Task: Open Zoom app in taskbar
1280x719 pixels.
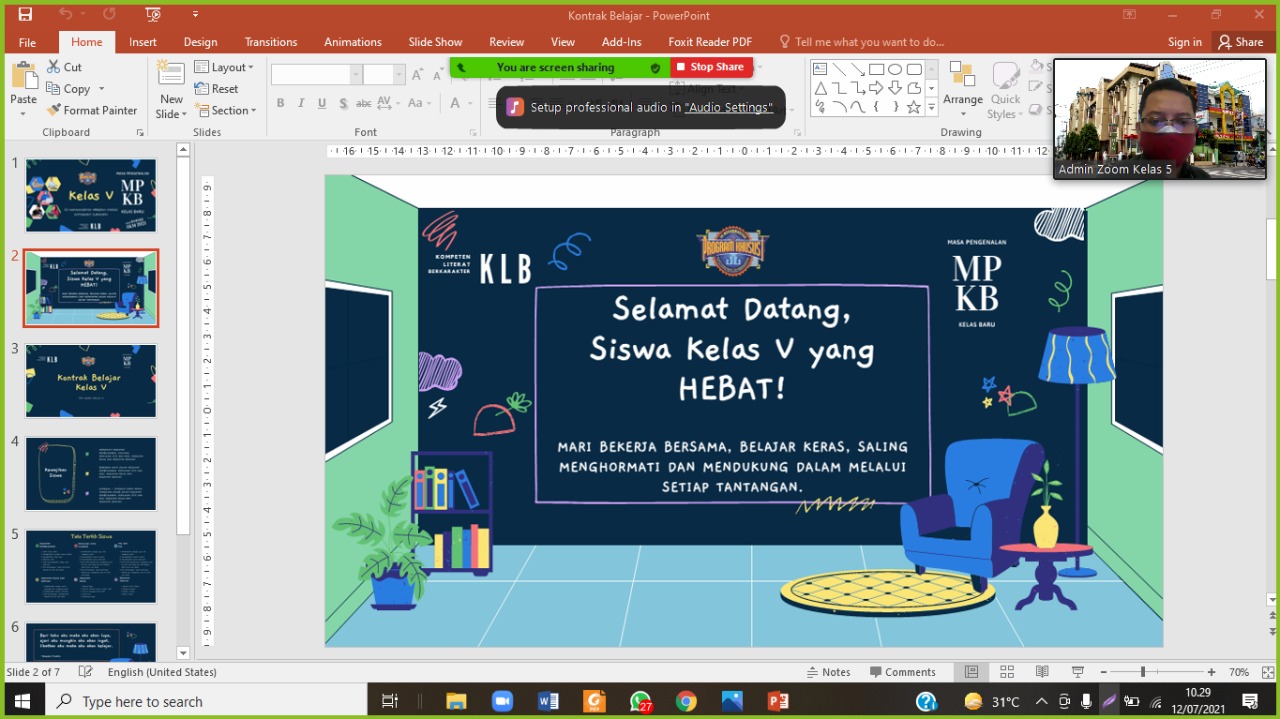Action: [501, 701]
